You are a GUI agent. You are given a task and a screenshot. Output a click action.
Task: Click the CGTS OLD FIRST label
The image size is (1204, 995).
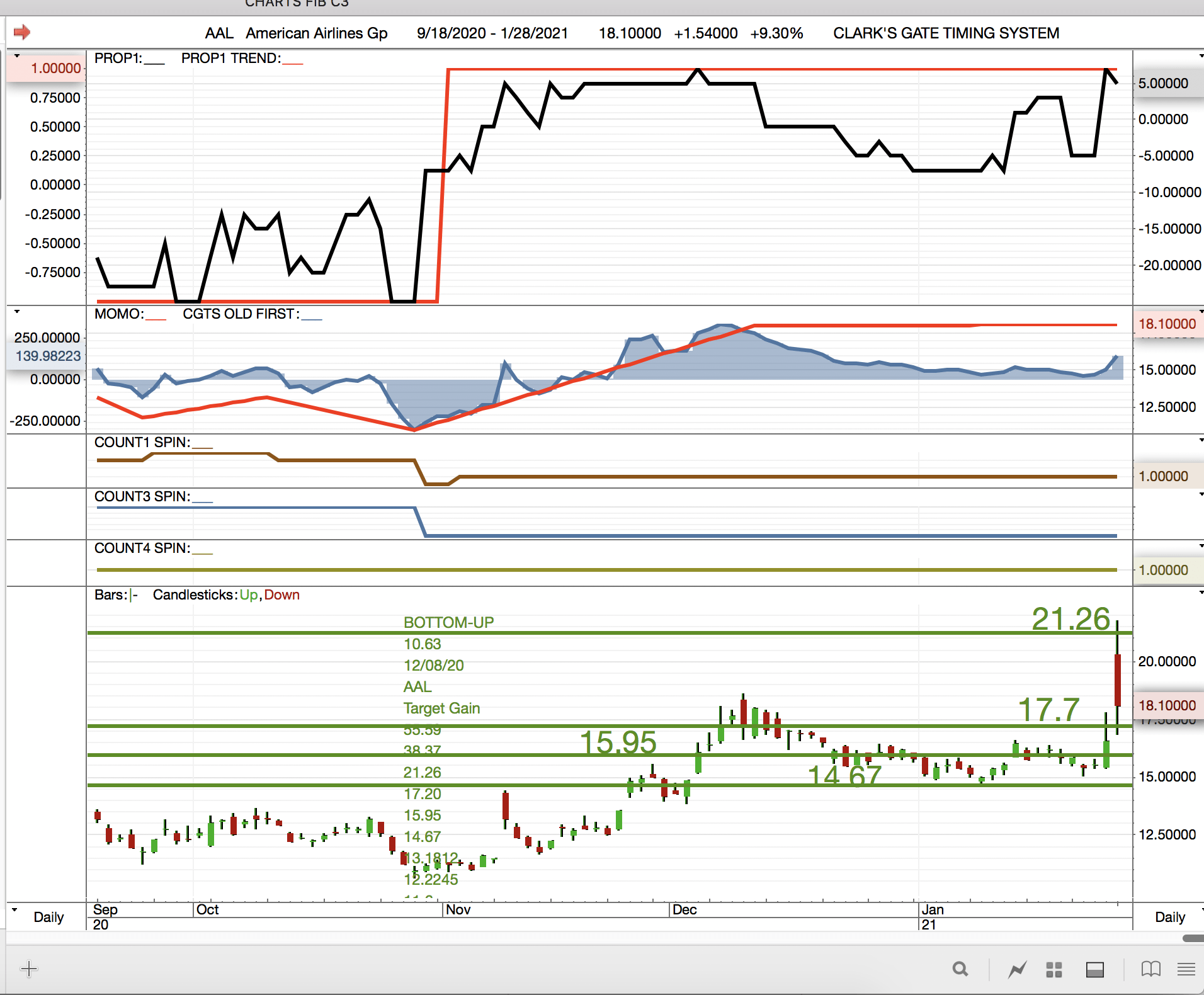click(241, 314)
